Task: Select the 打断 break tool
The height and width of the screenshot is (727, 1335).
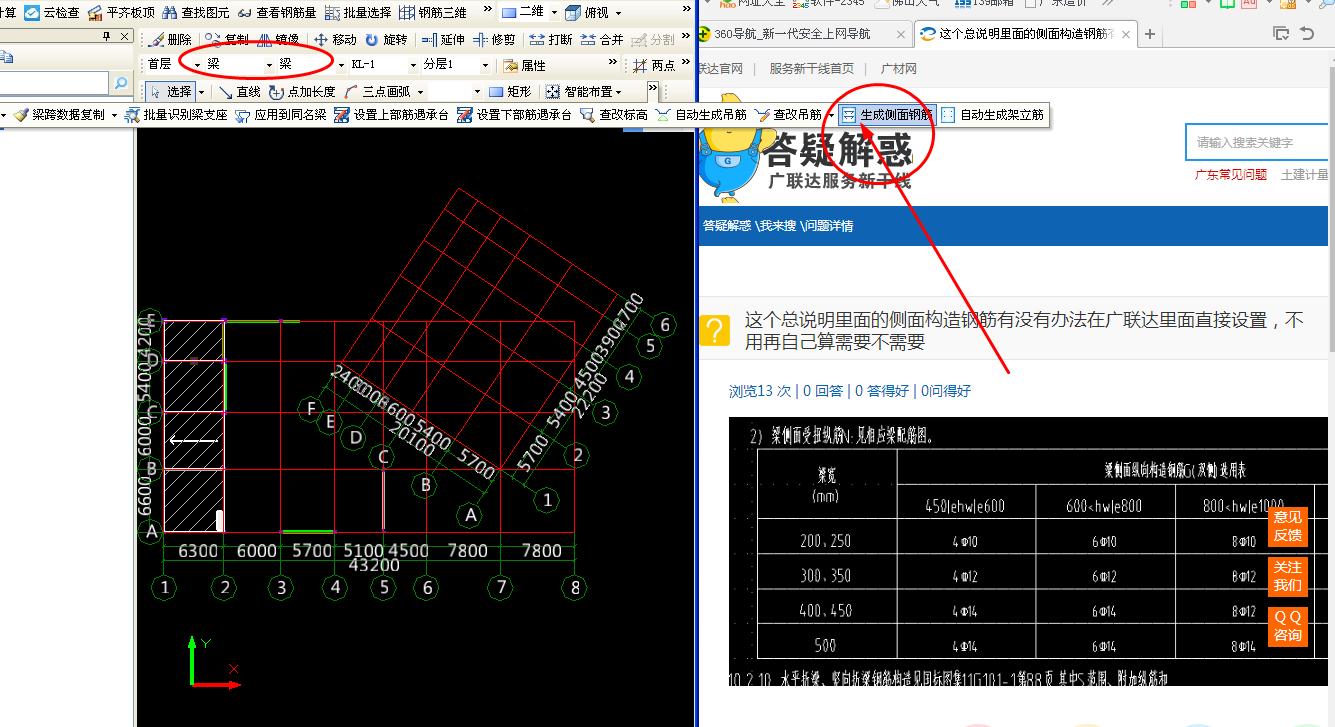Action: coord(551,40)
